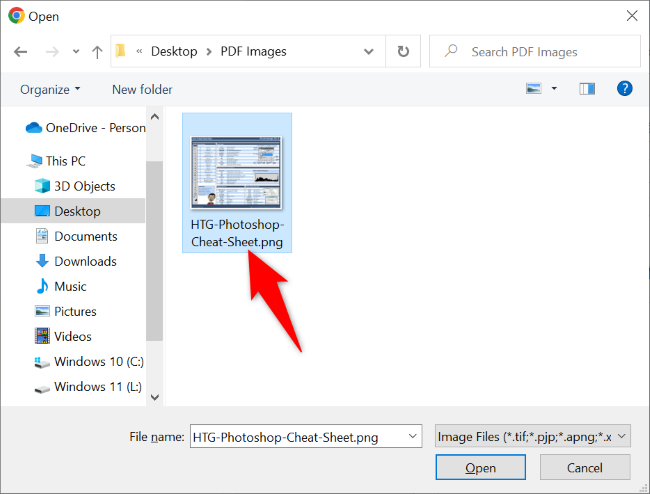Click the OneDrive cloud icon
The height and width of the screenshot is (494, 650).
[34, 128]
